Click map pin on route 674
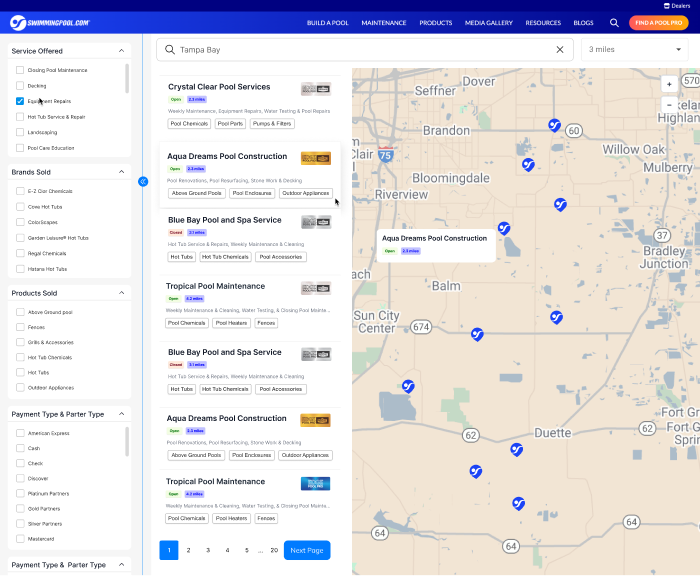Screen dimensions: 700x576 click(x=477, y=334)
